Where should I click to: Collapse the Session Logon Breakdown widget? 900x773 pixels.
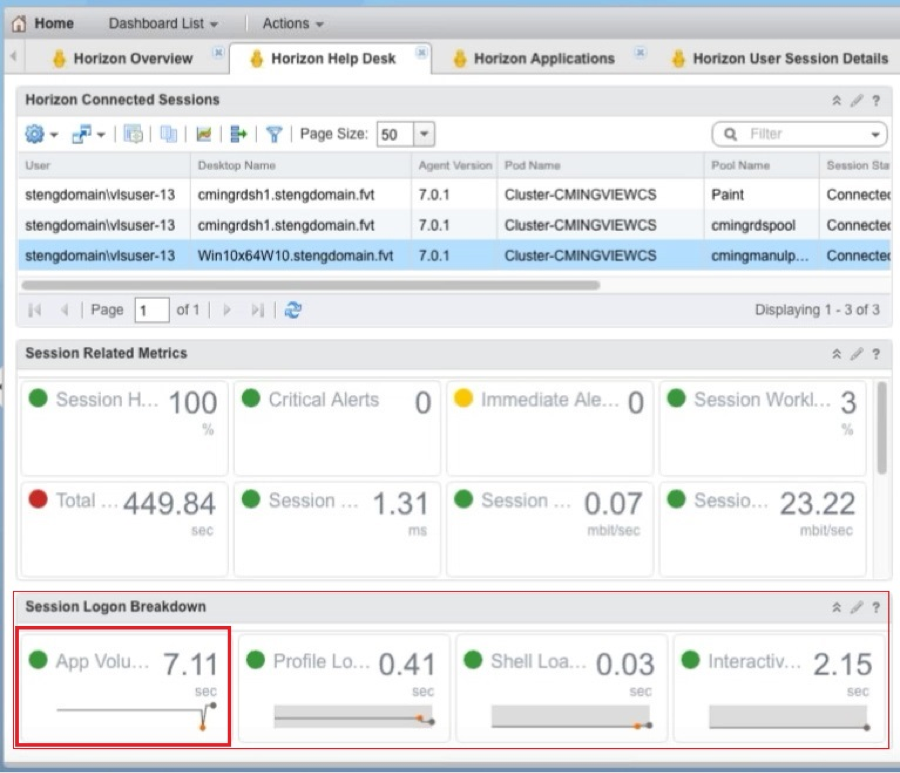click(837, 608)
